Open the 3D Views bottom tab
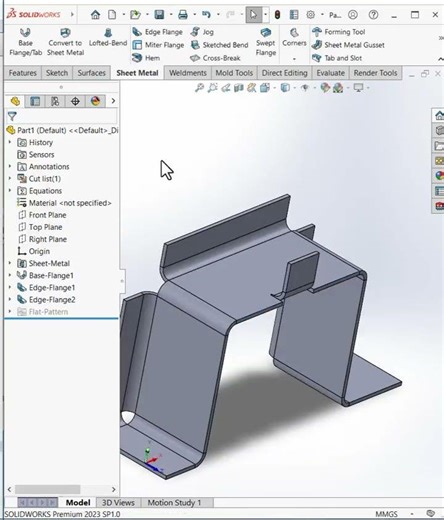Image resolution: width=444 pixels, height=520 pixels. point(118,503)
